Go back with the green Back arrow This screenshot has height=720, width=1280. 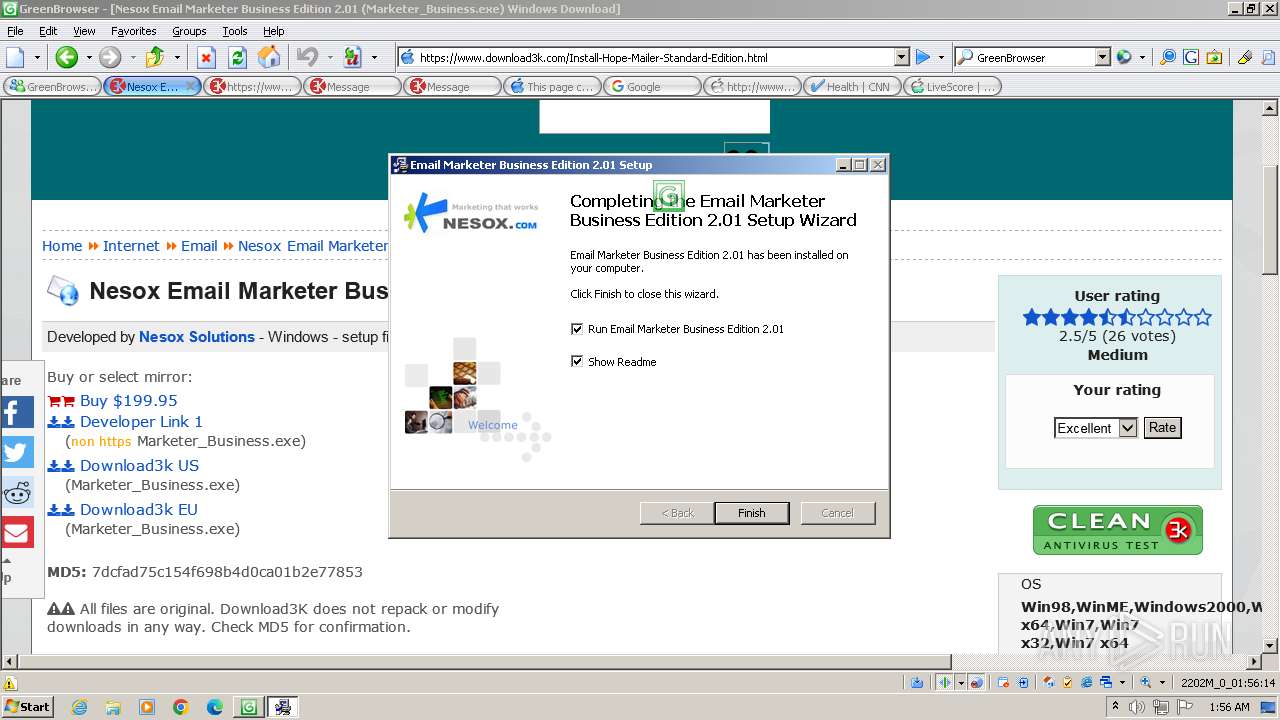pos(66,57)
